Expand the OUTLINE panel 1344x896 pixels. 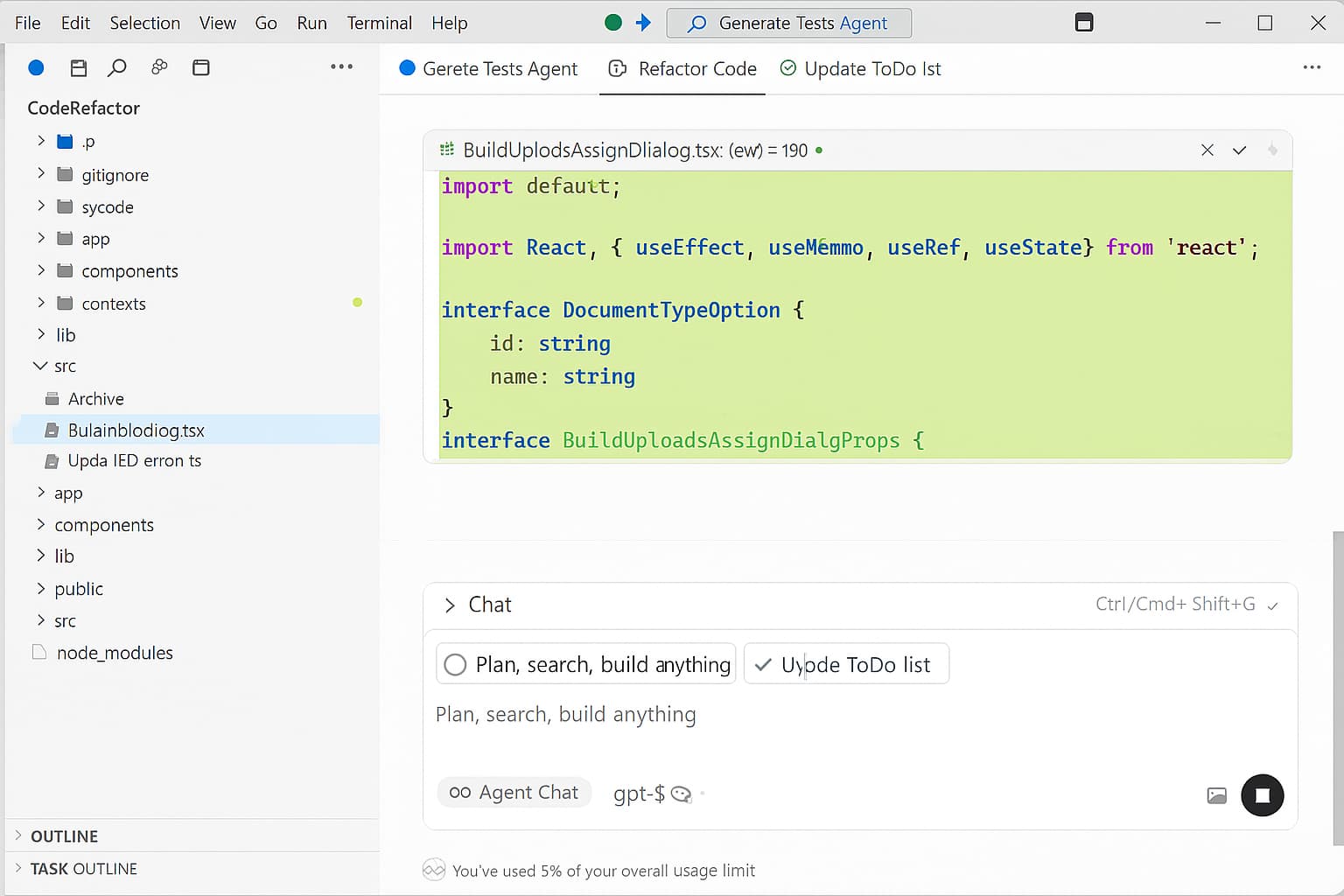click(18, 836)
